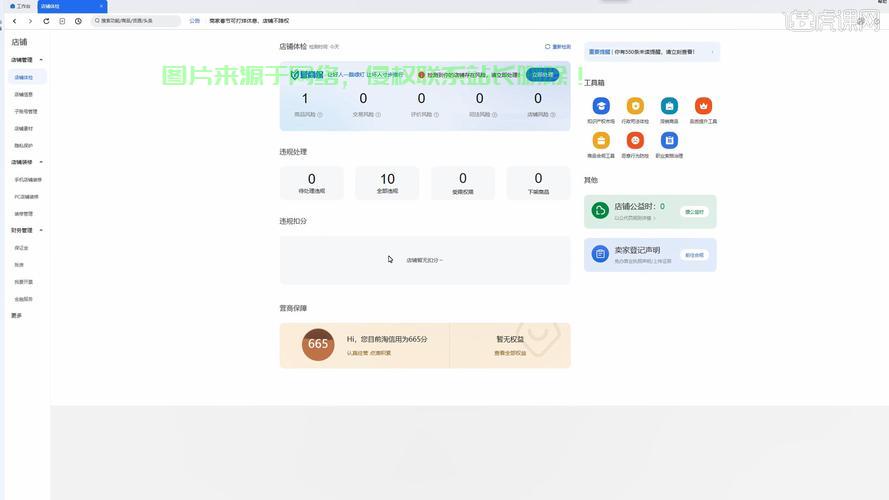
Task: Click the 重新检测 refresh link
Action: [x=558, y=46]
